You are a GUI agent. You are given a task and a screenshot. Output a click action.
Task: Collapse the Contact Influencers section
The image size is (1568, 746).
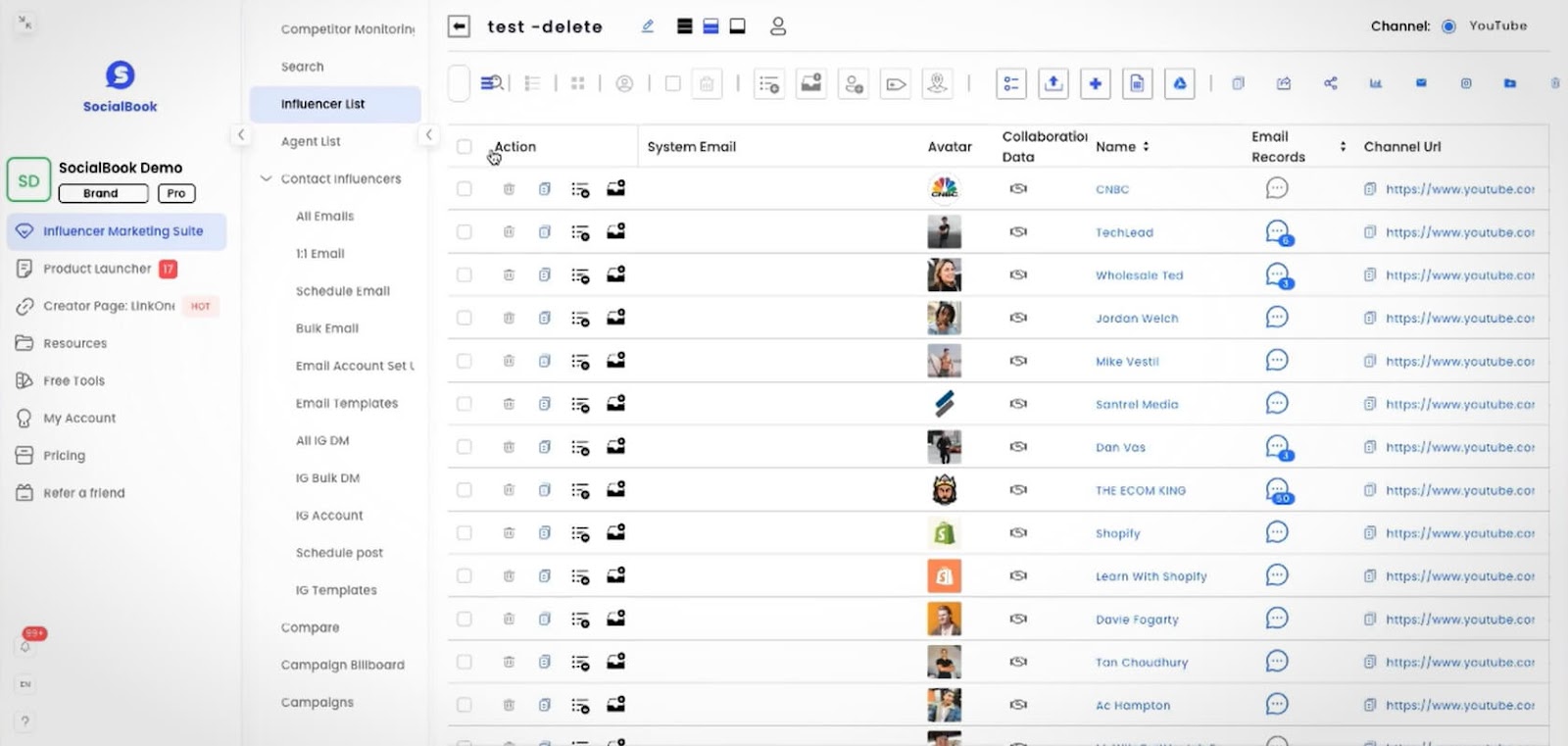(x=266, y=178)
